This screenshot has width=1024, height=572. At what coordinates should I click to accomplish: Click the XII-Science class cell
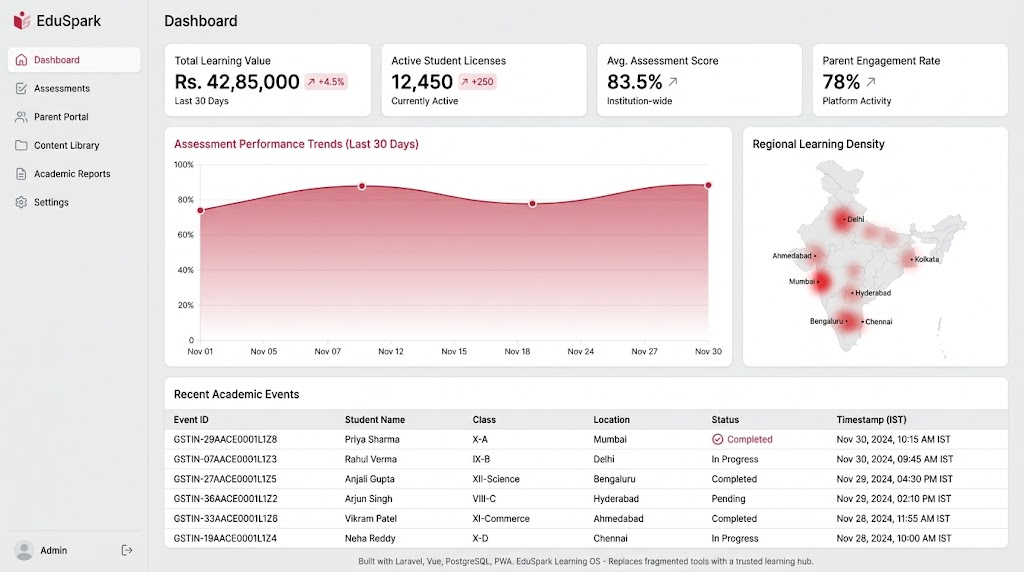point(496,479)
